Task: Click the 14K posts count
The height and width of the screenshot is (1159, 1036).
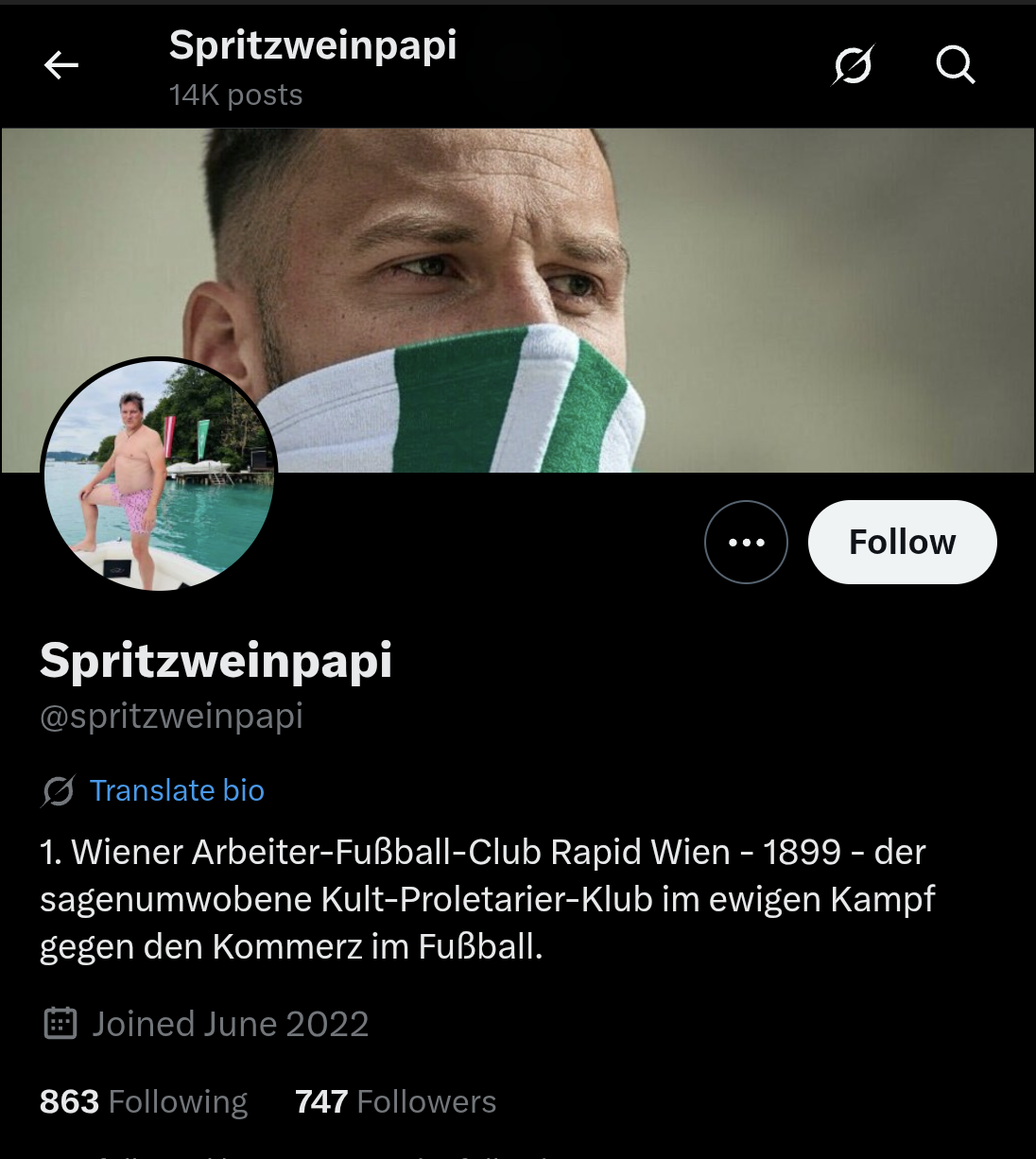Action: [x=236, y=95]
